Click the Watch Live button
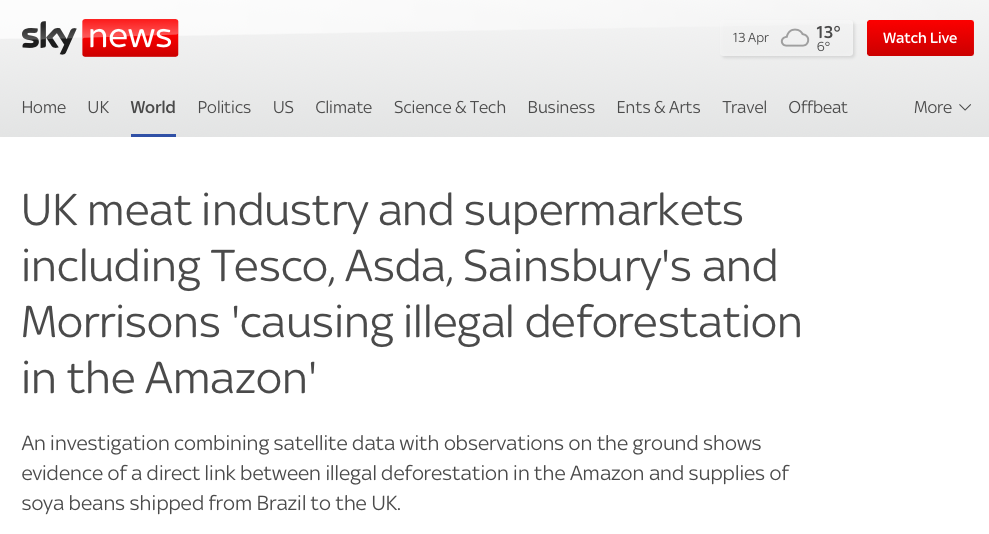The height and width of the screenshot is (534, 989). (920, 38)
